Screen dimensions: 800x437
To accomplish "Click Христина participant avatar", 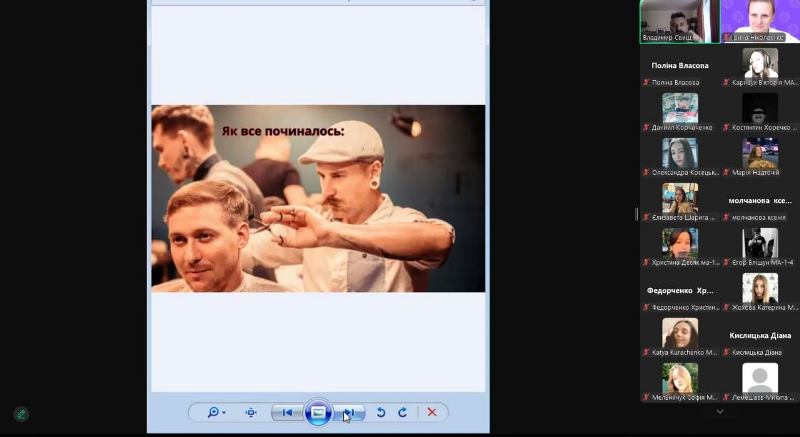I will [x=680, y=243].
